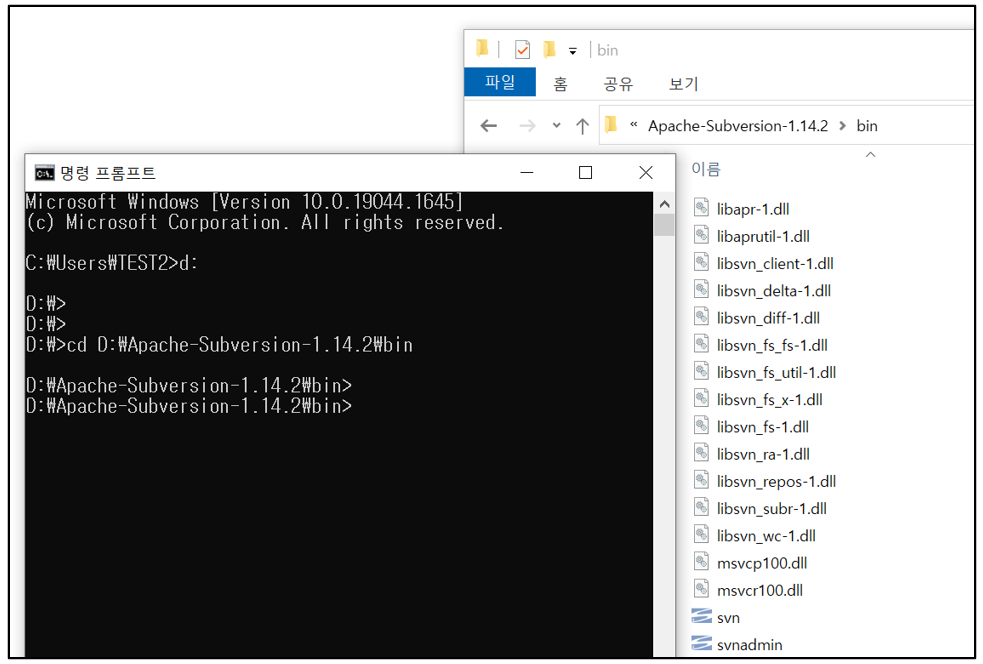Click the libaprutil-1.dll file icon
The image size is (983, 664).
click(702, 235)
